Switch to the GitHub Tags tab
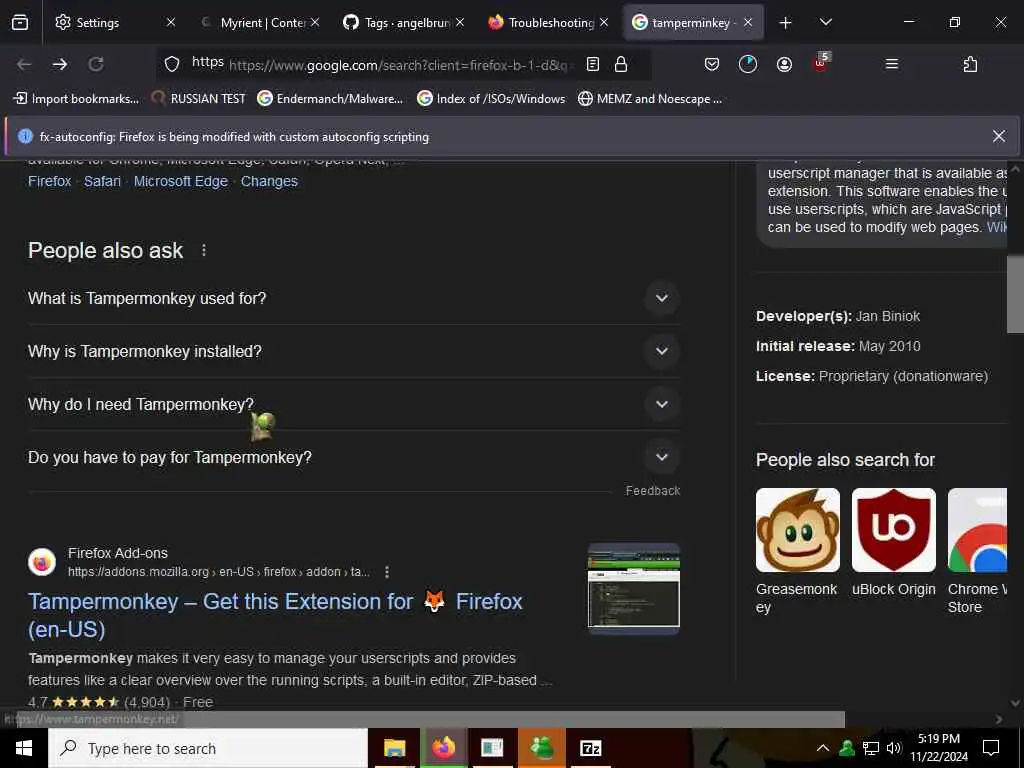Image resolution: width=1024 pixels, height=768 pixels. coord(403,23)
